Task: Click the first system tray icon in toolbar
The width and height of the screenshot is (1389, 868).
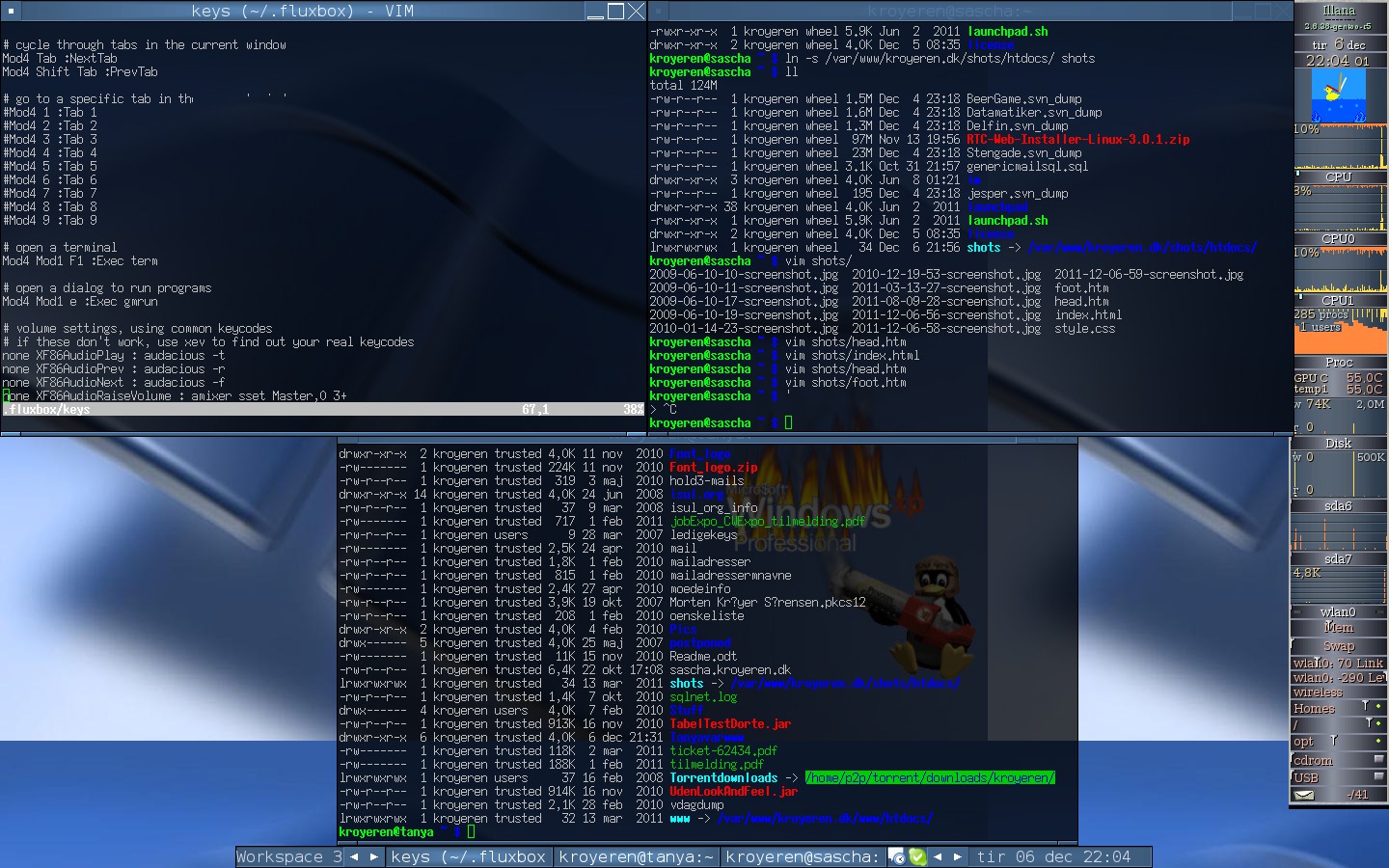Action: (896, 856)
